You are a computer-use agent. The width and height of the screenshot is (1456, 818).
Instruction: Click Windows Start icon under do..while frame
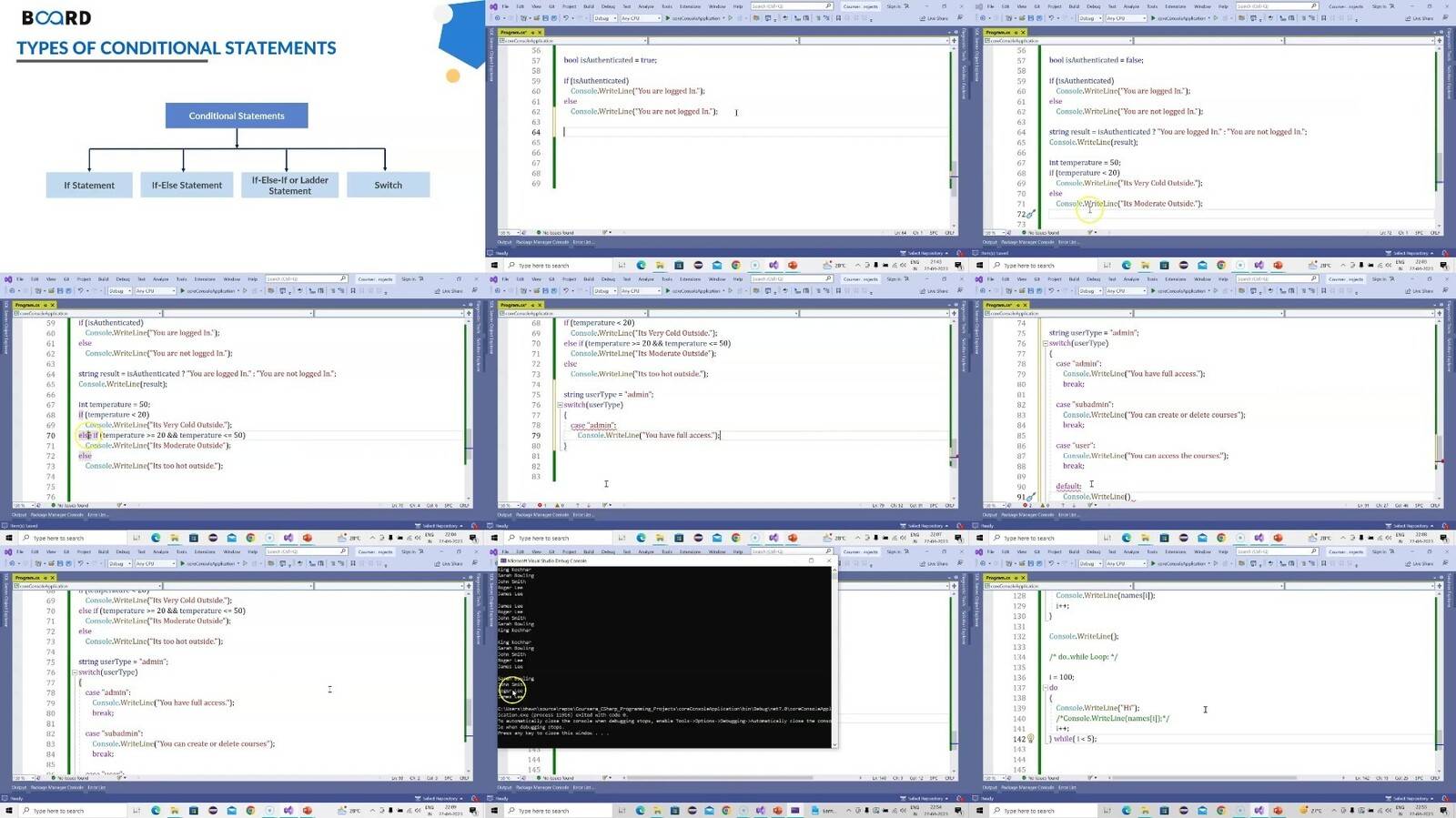coord(979,810)
